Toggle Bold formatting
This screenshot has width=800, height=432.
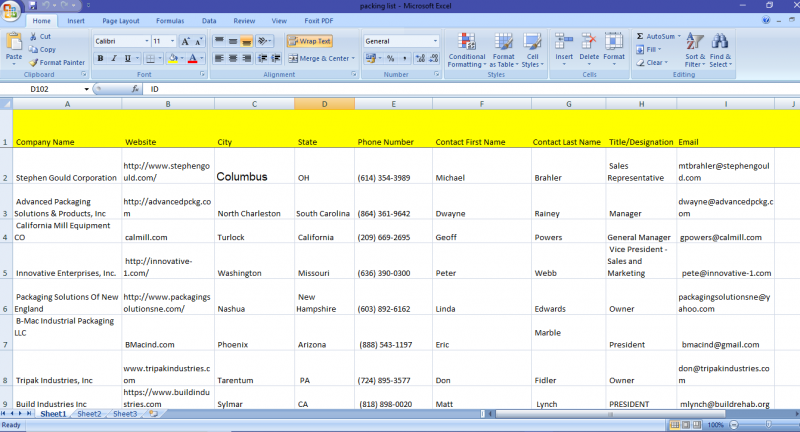point(101,58)
